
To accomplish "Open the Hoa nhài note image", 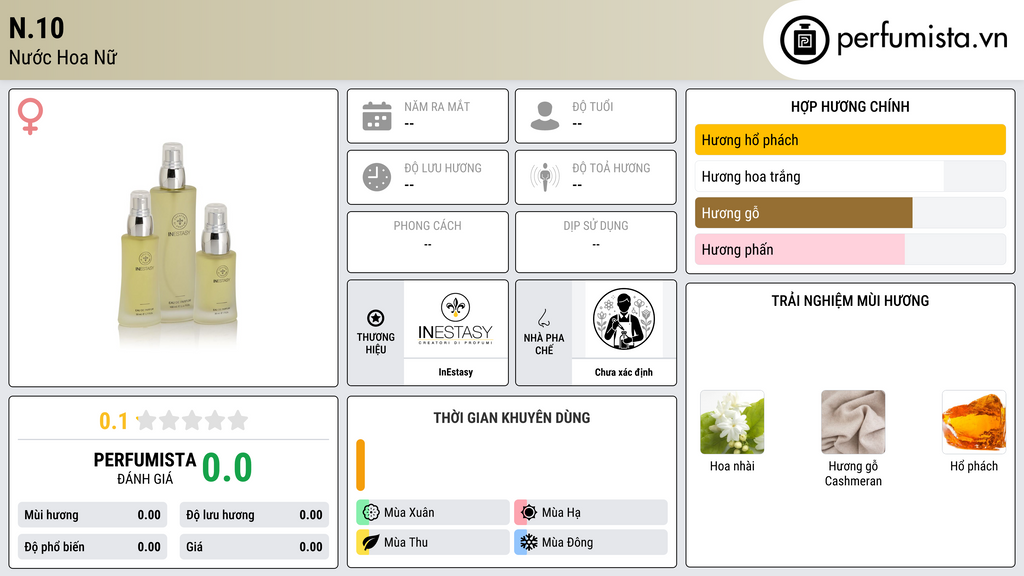I will (732, 422).
